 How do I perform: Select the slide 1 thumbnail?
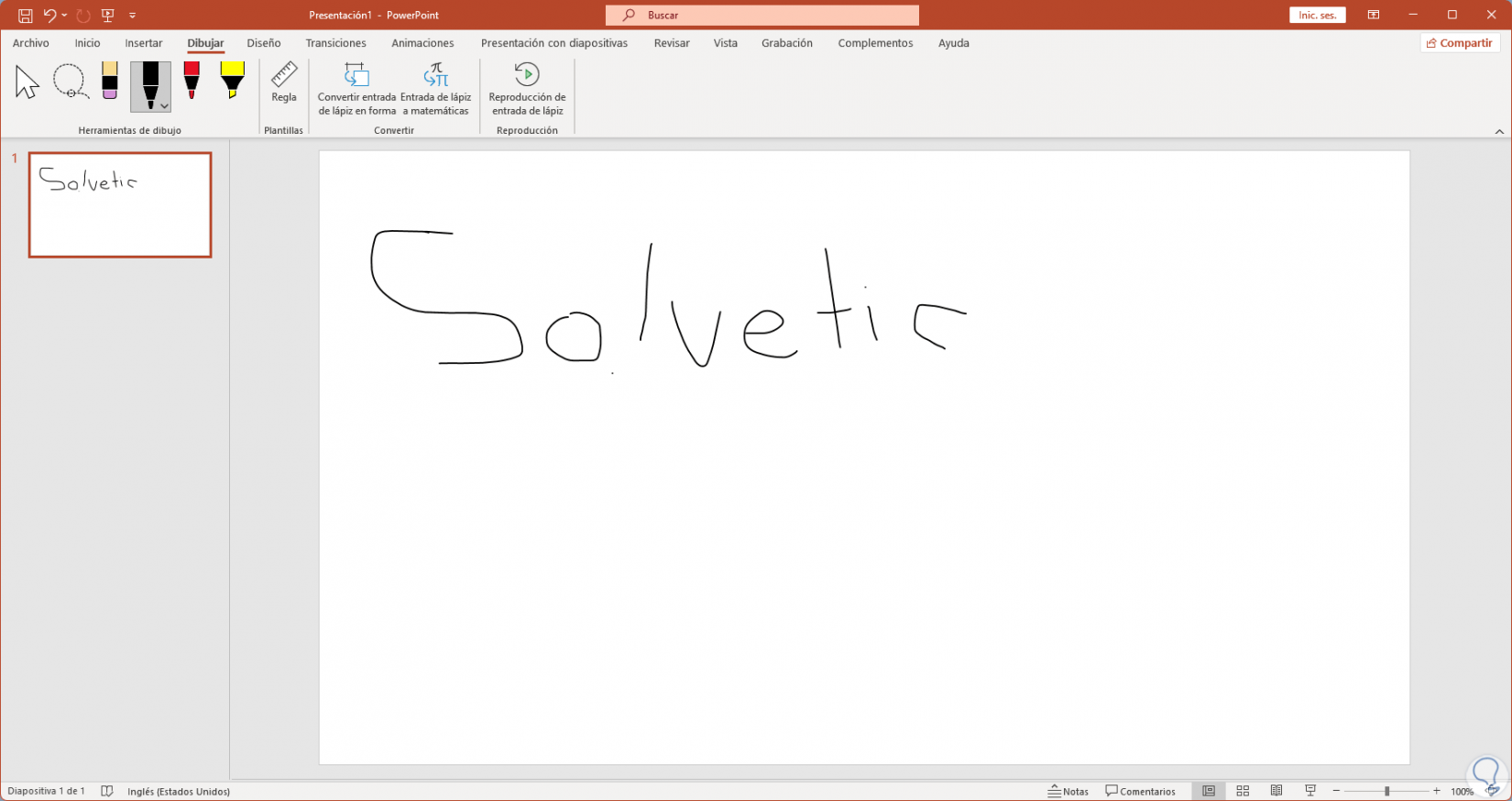120,204
